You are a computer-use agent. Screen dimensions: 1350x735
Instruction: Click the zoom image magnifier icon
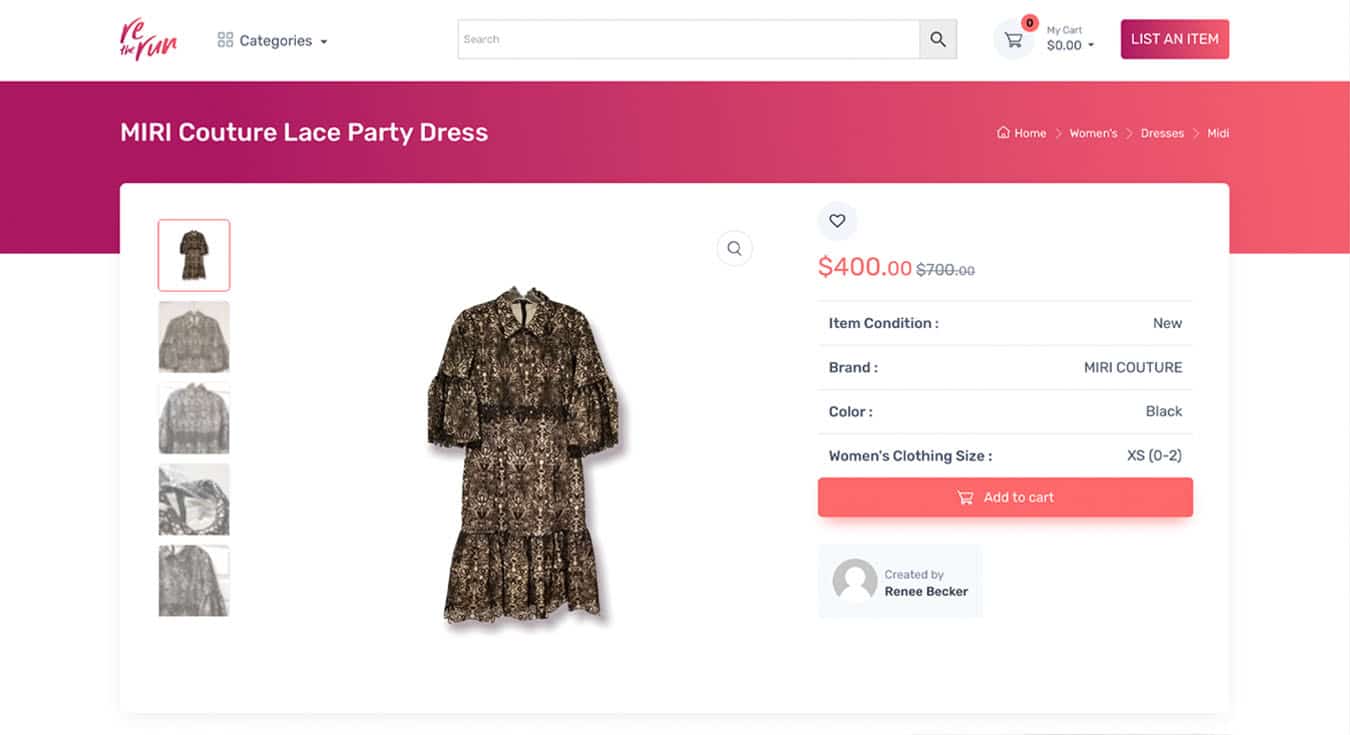pyautogui.click(x=734, y=249)
